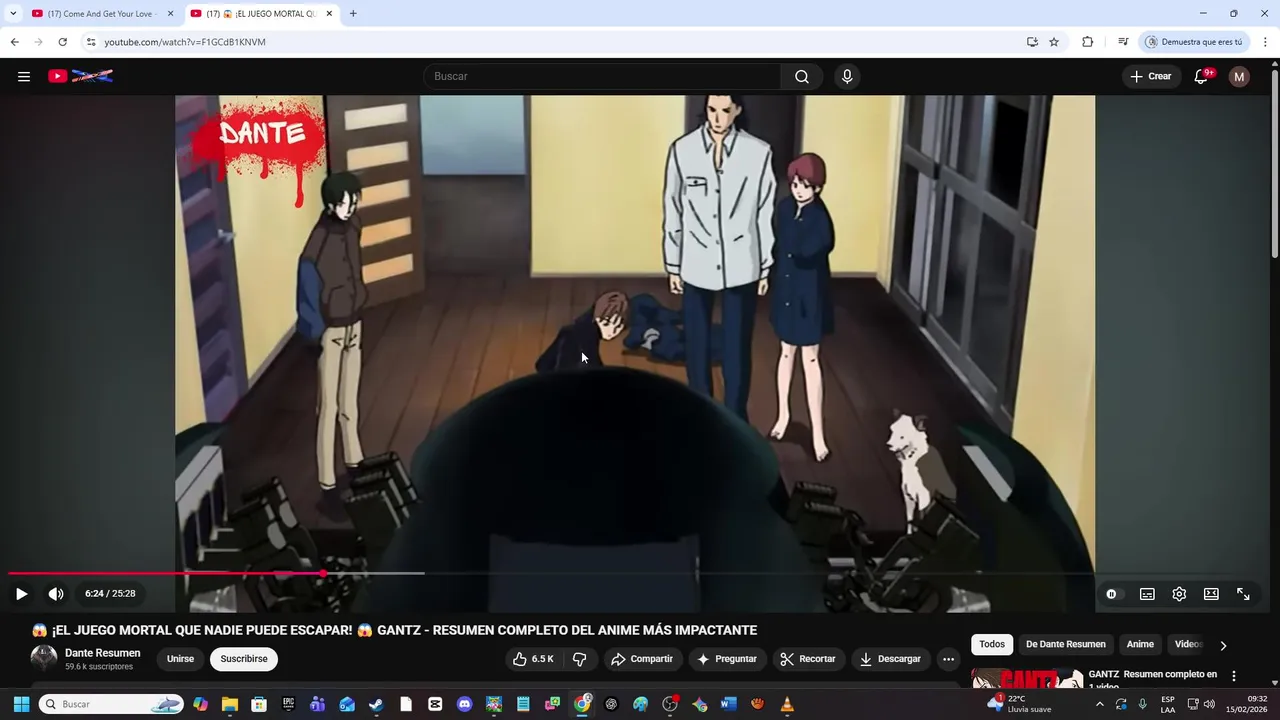Dislike the video
The height and width of the screenshot is (720, 1280).
[x=579, y=659]
